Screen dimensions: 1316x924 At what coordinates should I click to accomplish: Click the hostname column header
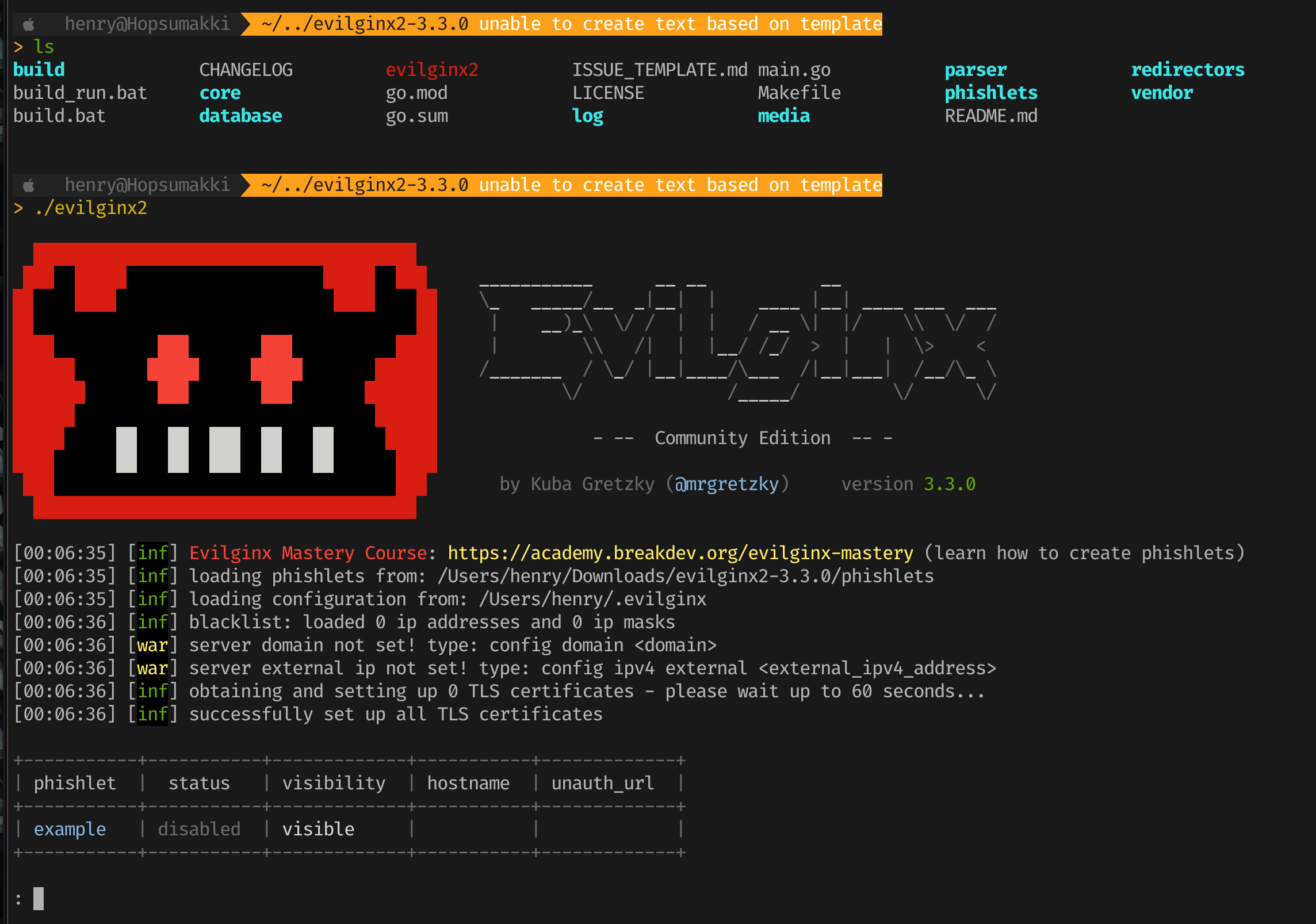(468, 783)
